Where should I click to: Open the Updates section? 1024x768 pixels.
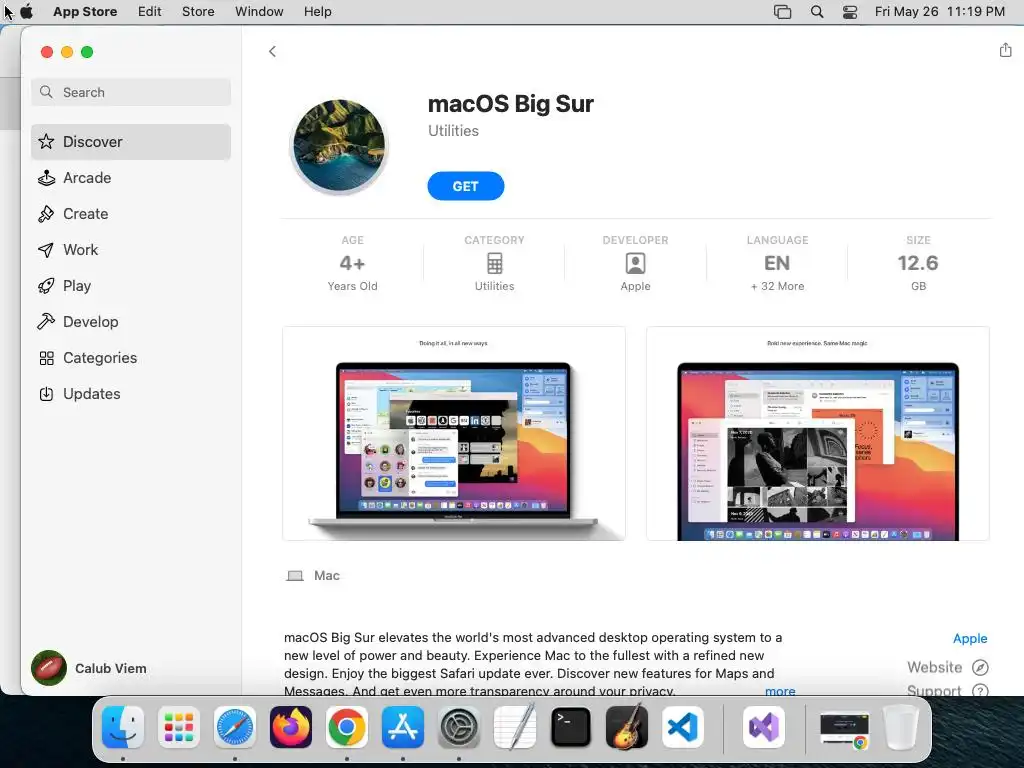click(131, 394)
